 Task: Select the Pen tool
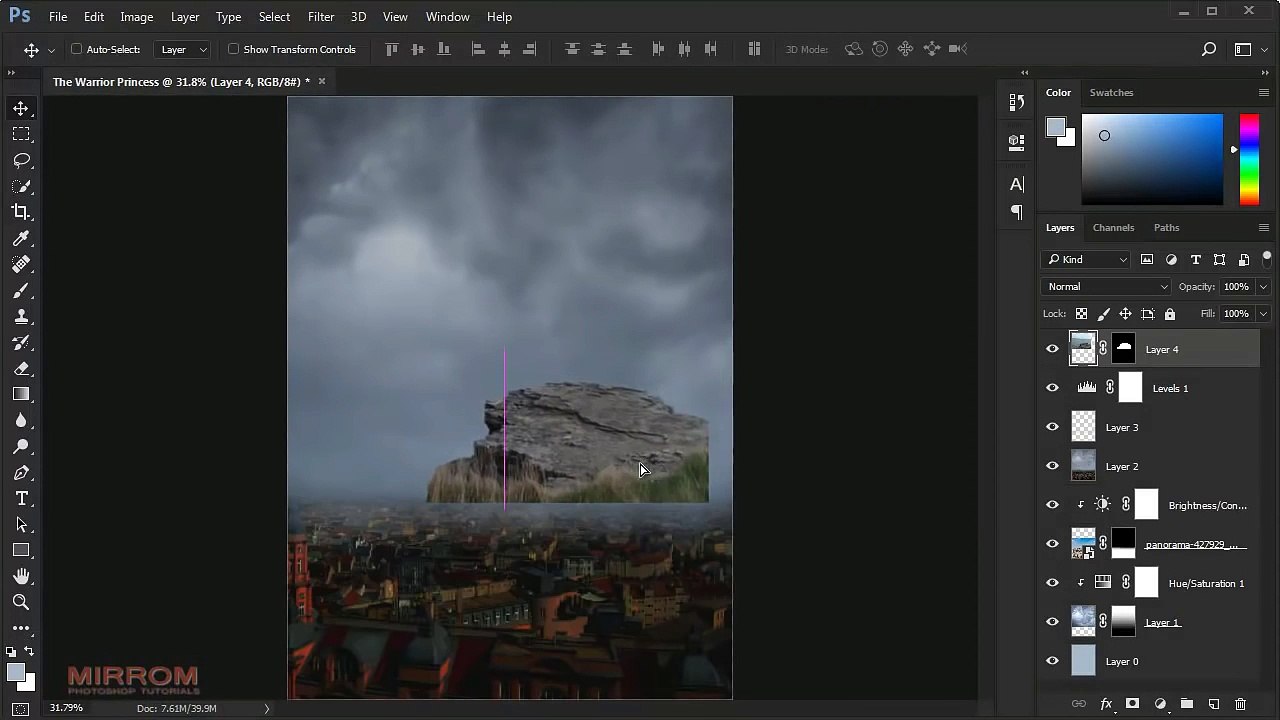(x=21, y=472)
